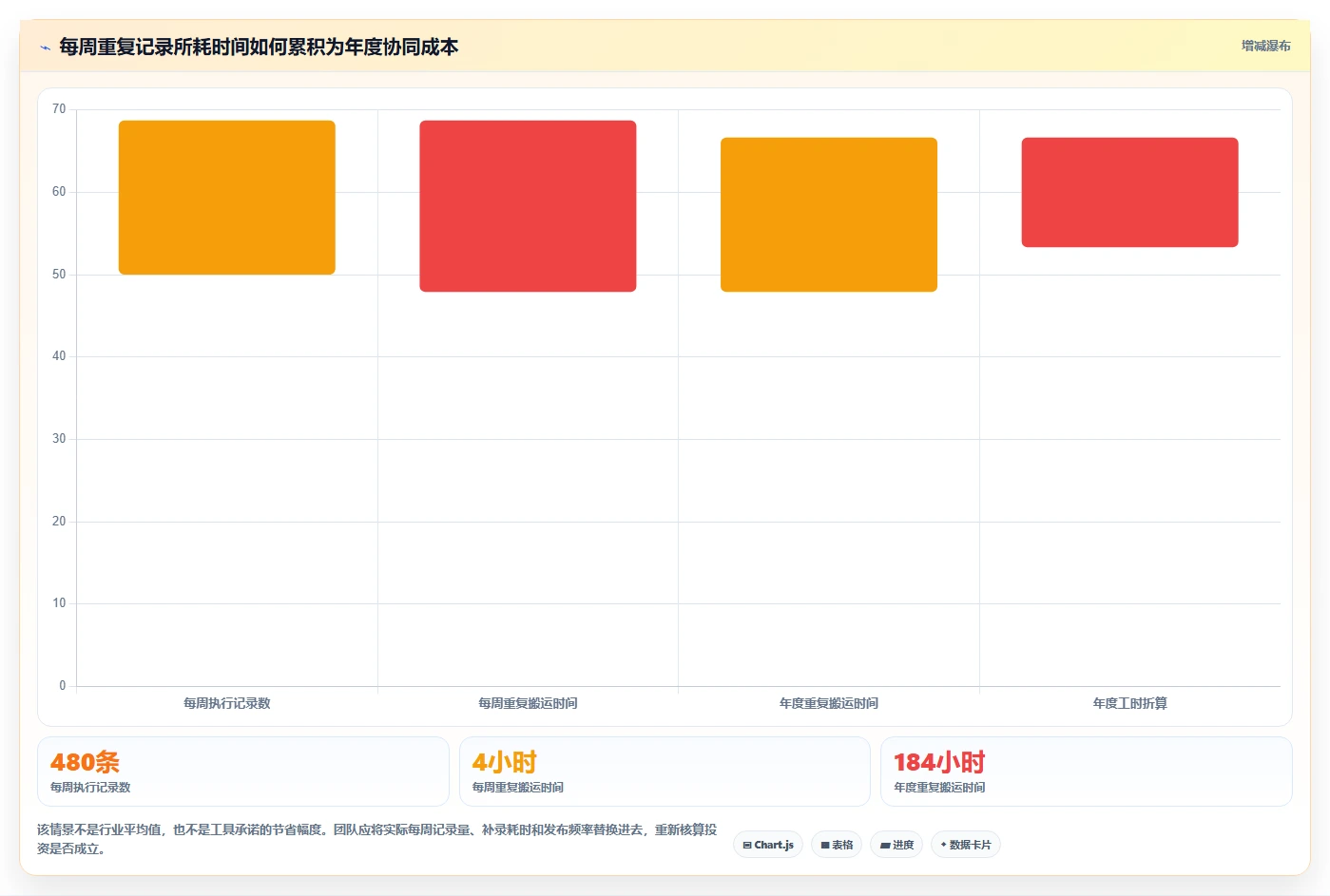Click the y-axis value 20
This screenshot has width=1330, height=896.
point(59,522)
